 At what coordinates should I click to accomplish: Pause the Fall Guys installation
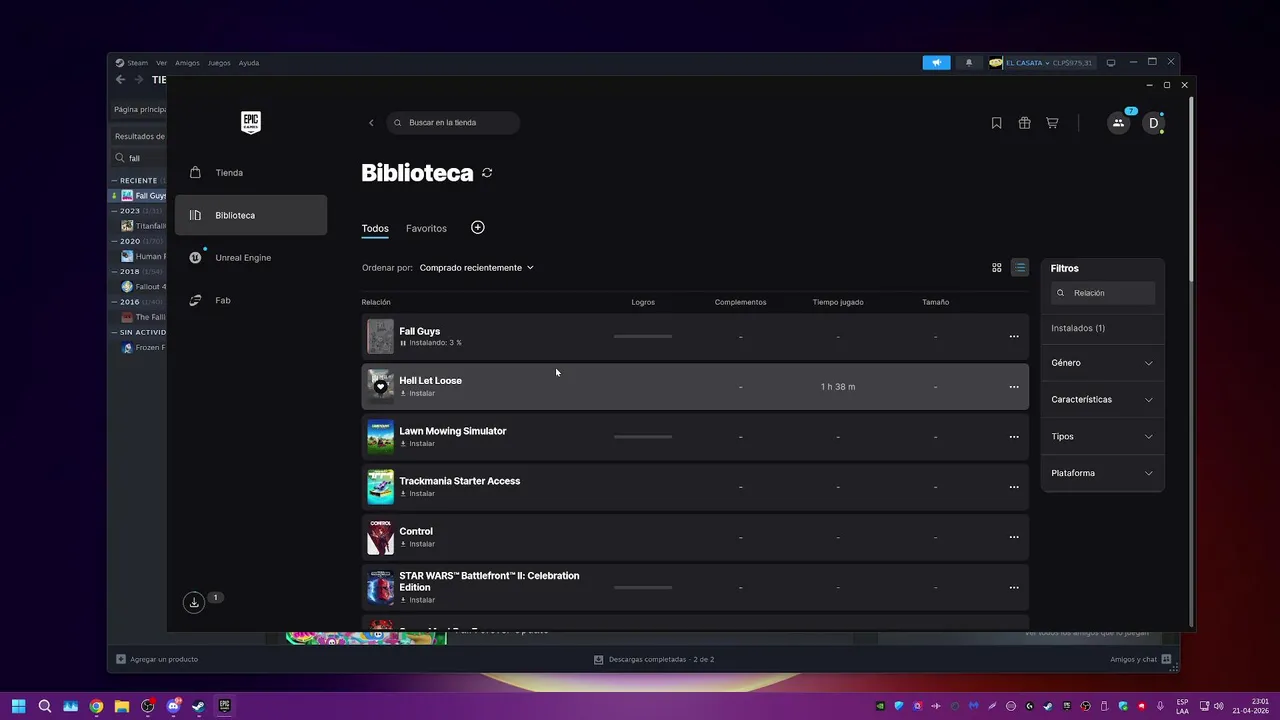point(403,343)
